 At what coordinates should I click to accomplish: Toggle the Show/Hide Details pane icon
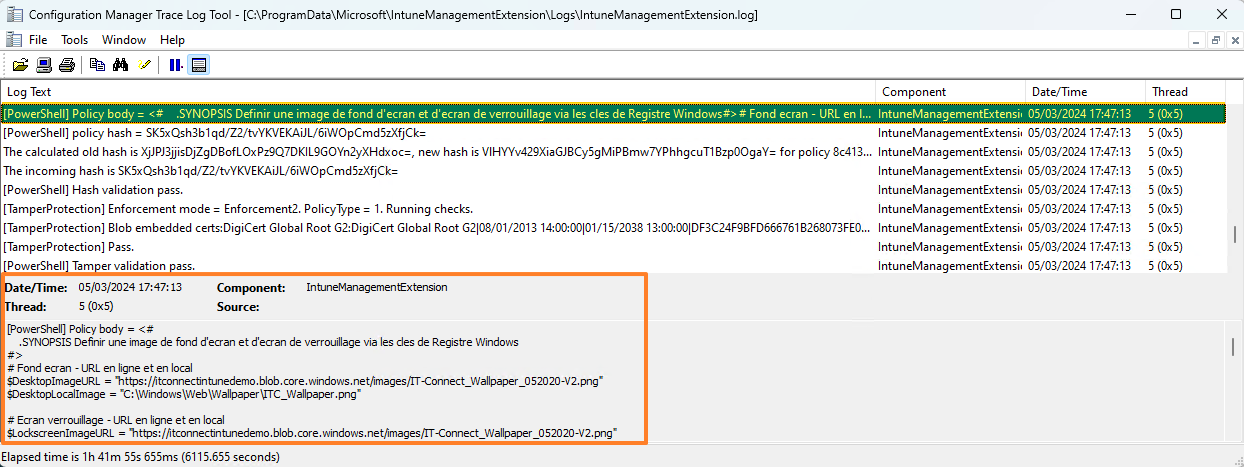(199, 65)
